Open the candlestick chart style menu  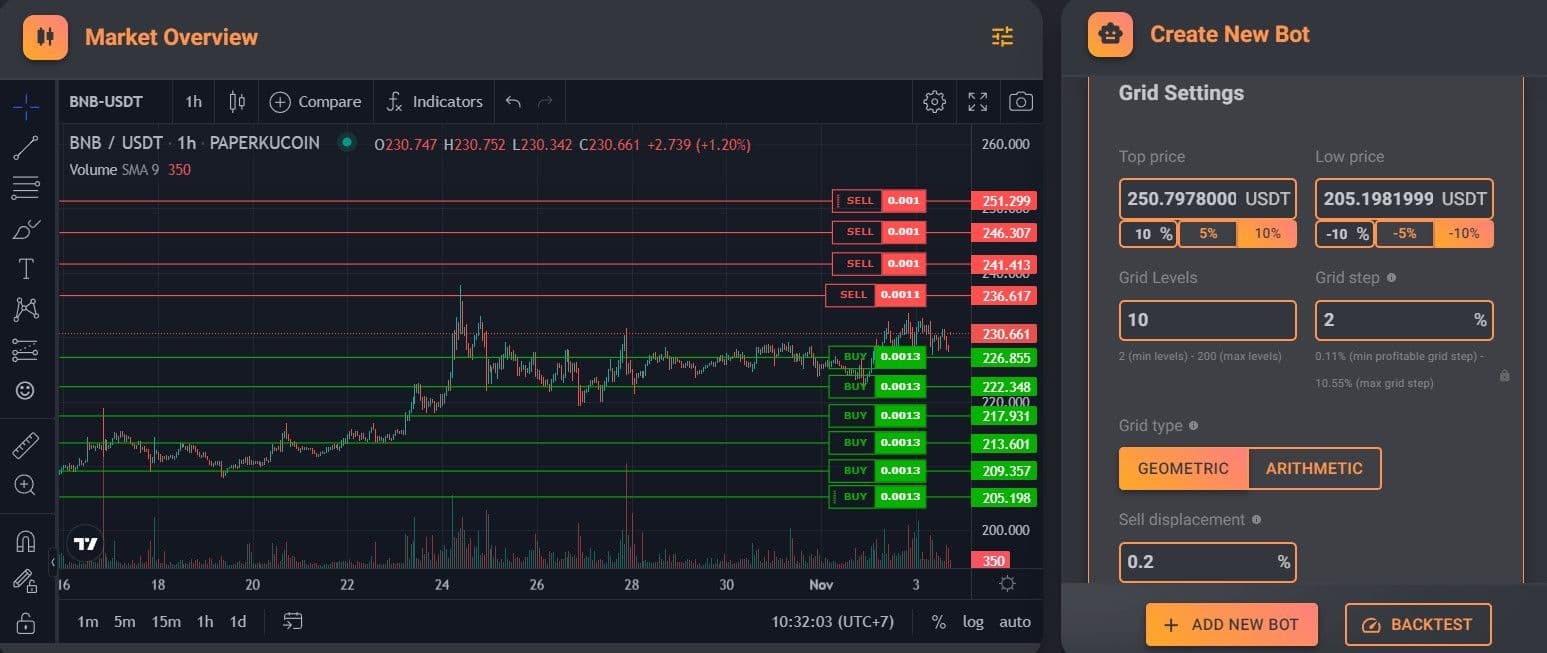point(237,102)
